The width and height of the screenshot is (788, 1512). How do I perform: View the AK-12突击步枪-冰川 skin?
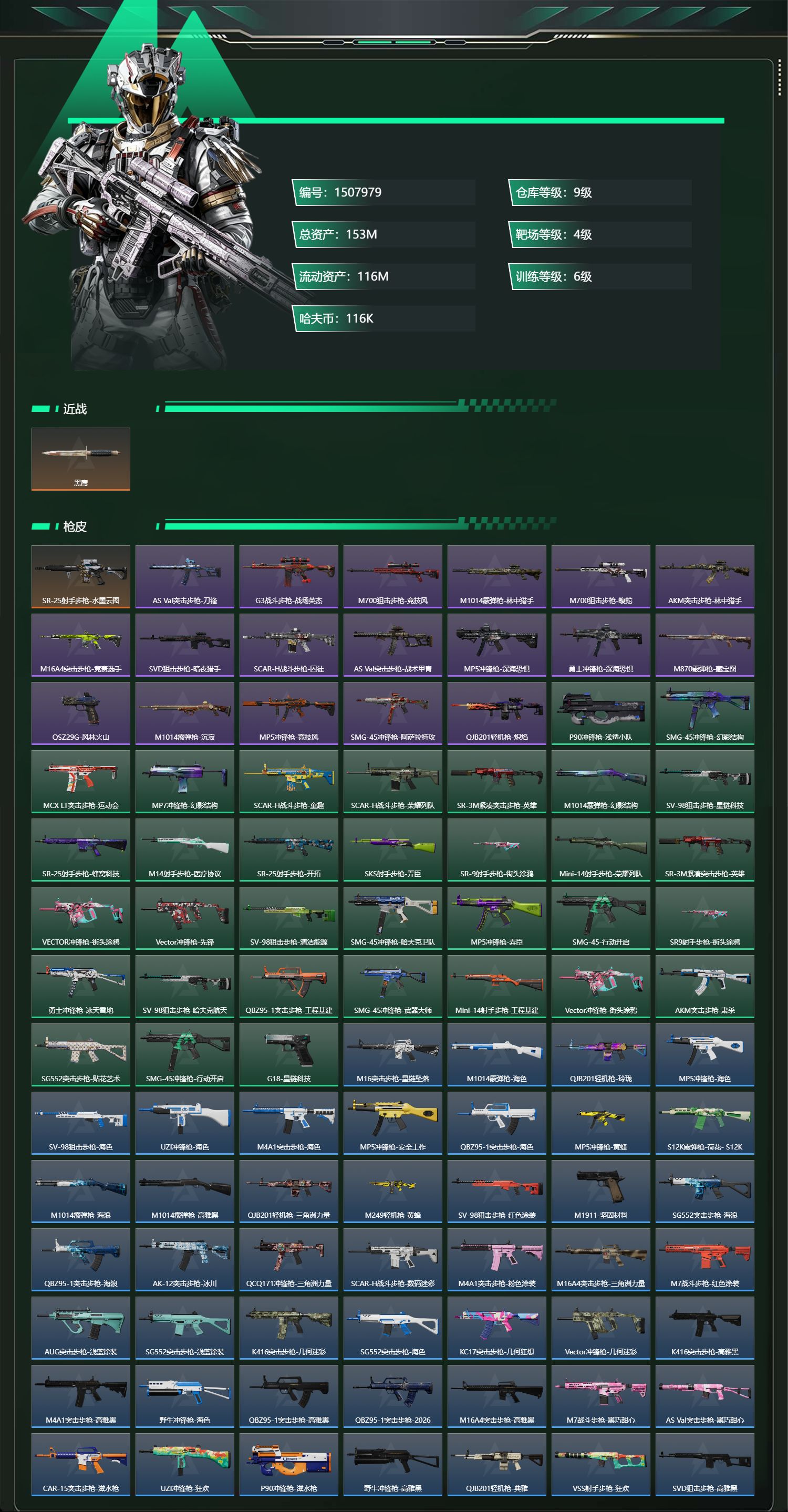point(185,1260)
